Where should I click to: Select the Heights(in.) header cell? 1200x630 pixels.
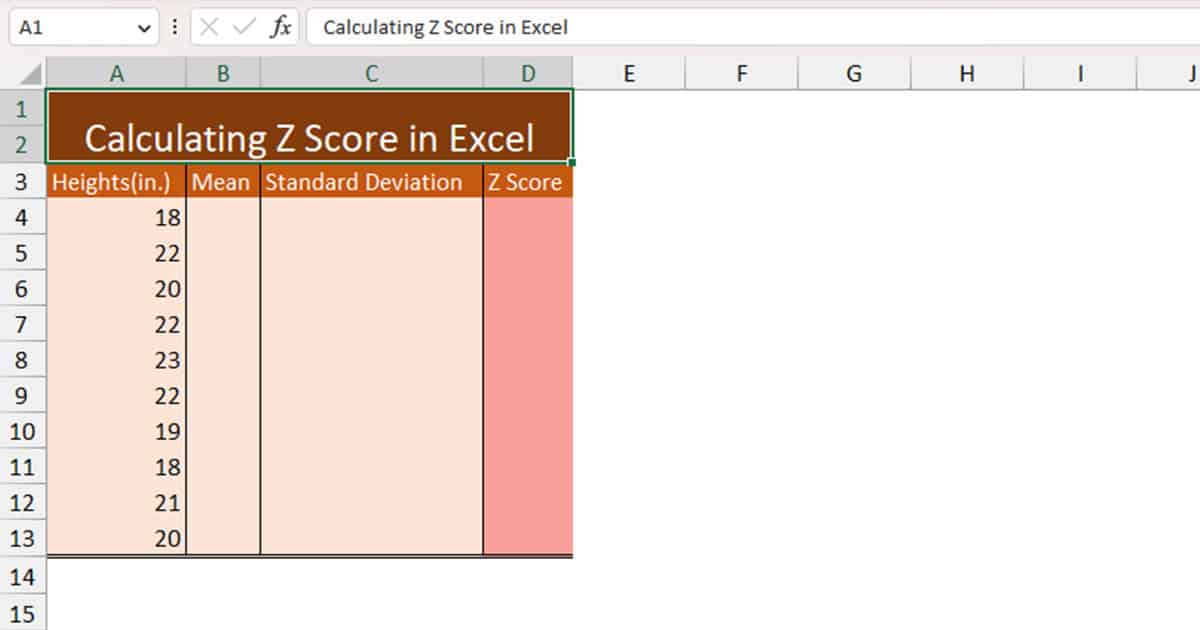pos(113,182)
